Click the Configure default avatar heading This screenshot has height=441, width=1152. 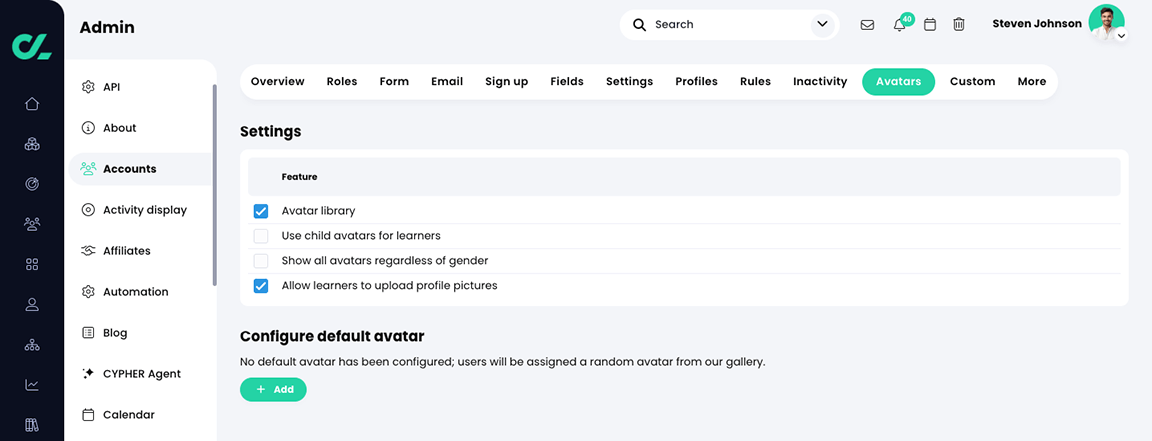332,337
